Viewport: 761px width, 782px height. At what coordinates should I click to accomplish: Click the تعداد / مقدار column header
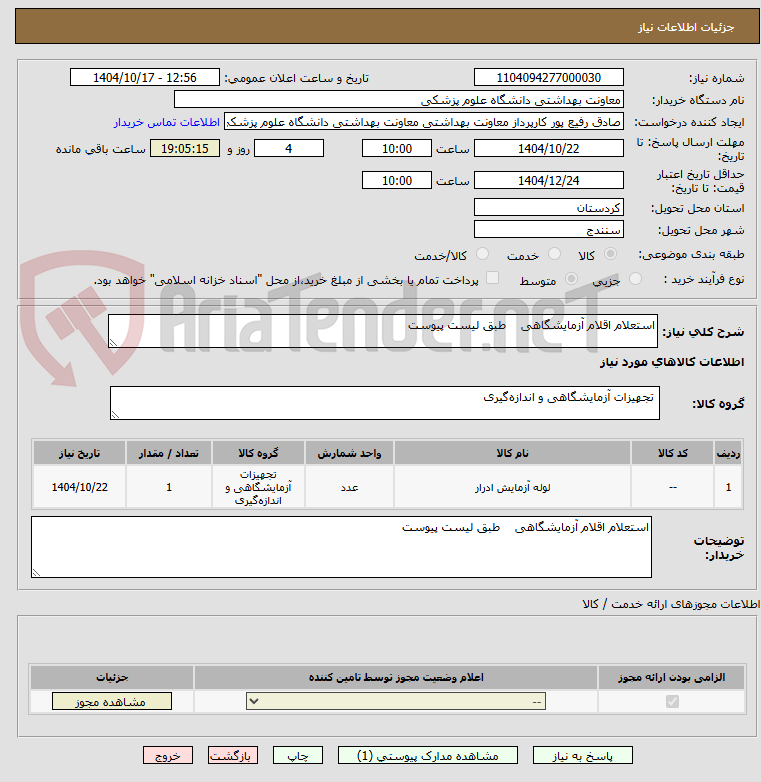point(169,453)
